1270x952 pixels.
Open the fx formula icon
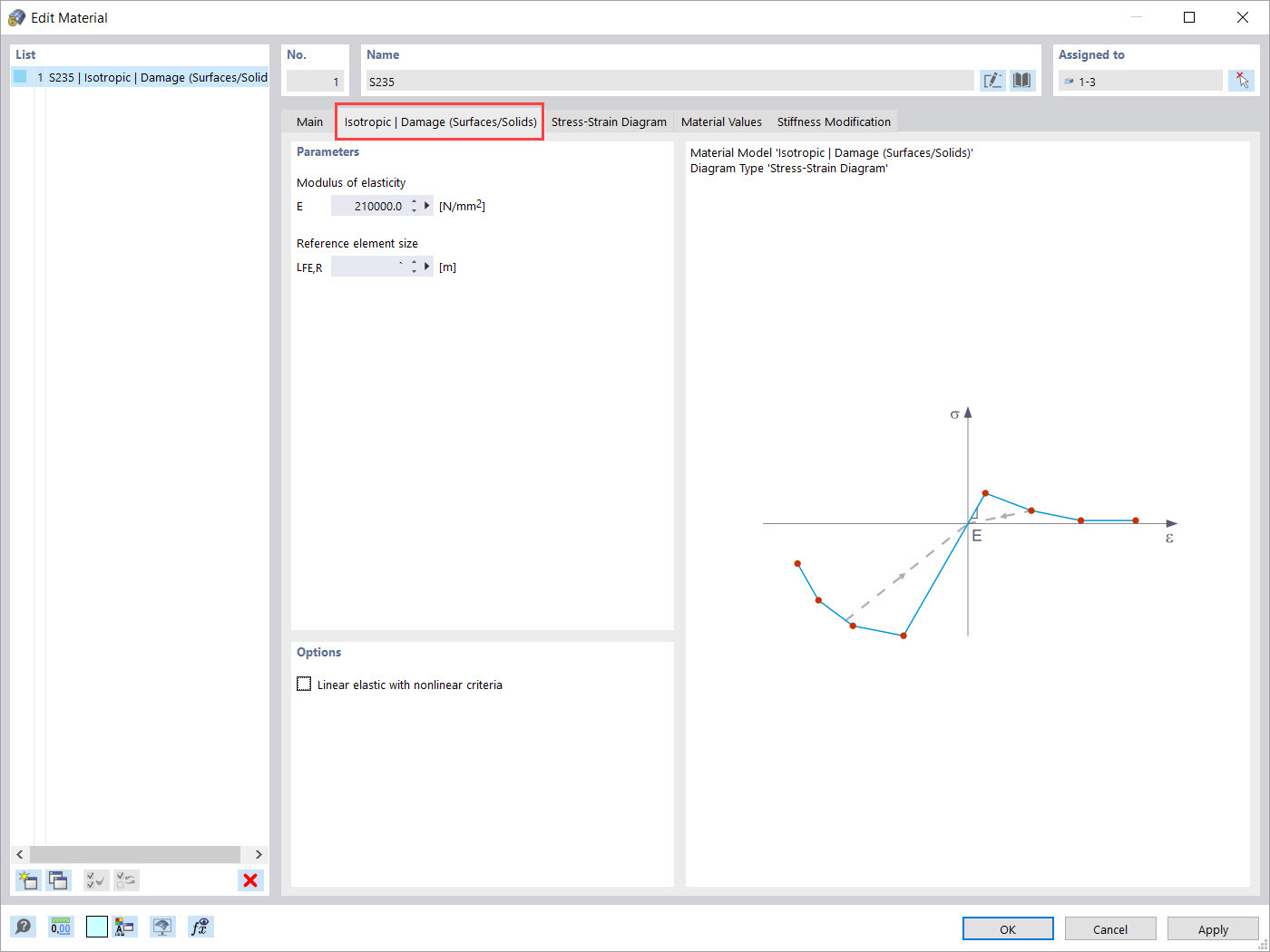tap(200, 927)
